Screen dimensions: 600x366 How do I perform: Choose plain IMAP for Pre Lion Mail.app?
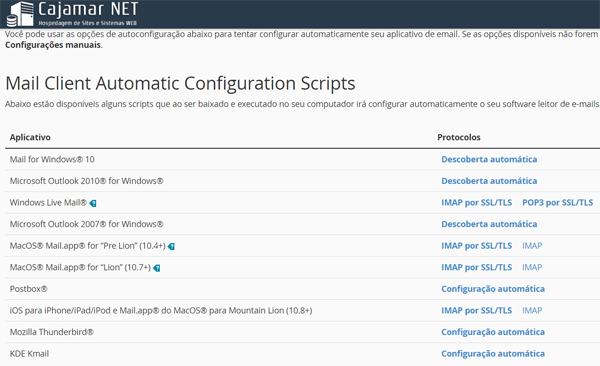pyautogui.click(x=532, y=246)
